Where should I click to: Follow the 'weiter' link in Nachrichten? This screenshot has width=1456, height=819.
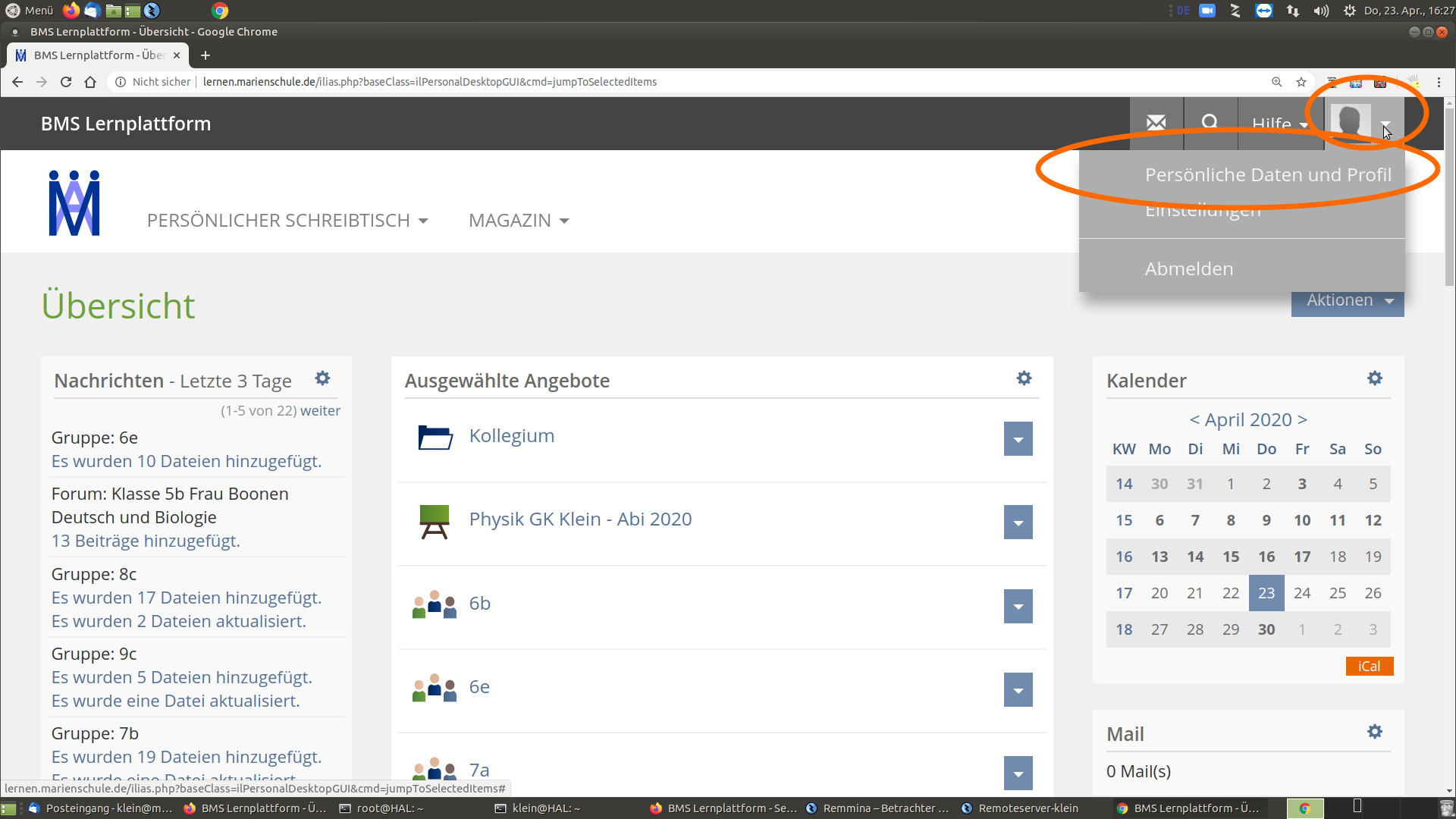click(320, 411)
